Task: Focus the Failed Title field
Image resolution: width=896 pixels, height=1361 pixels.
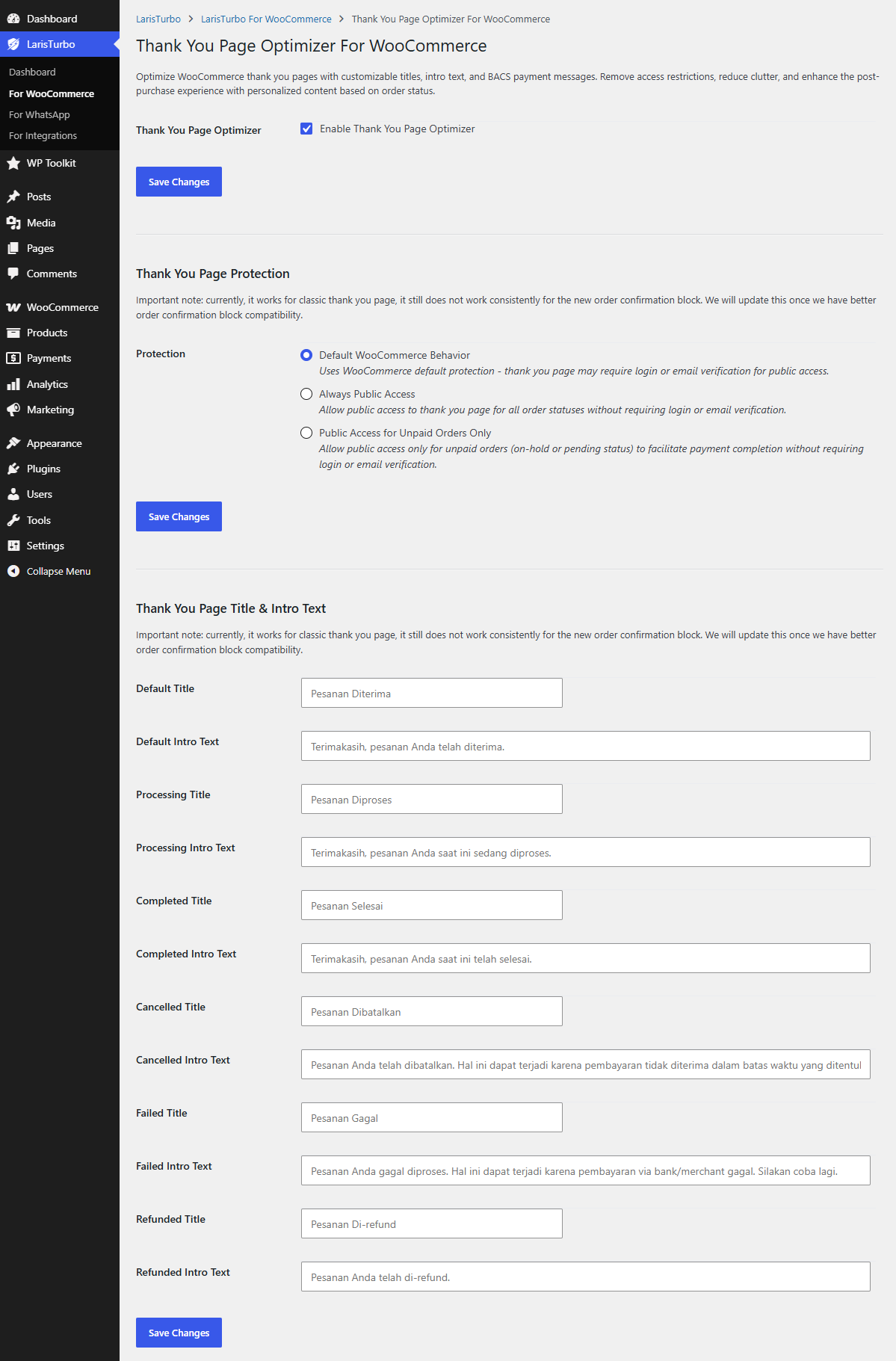Action: [x=432, y=1117]
